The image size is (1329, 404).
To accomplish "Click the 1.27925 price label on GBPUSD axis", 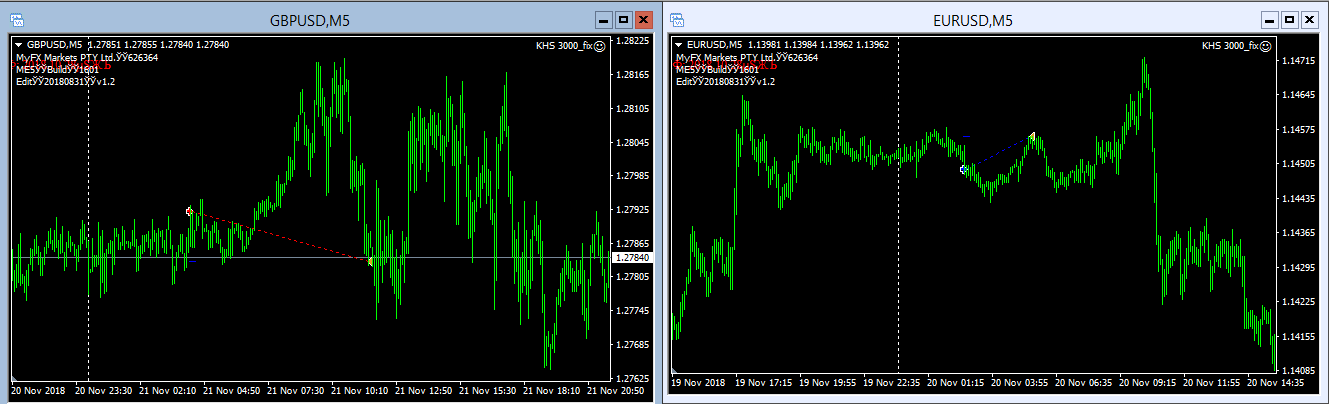I will click(x=634, y=211).
